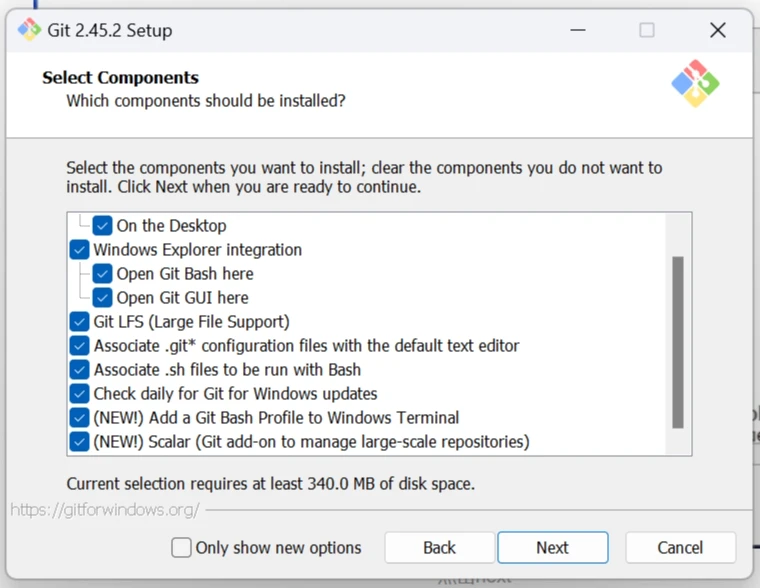The image size is (760, 588).
Task: Click the Git diamond logo in header
Action: pyautogui.click(x=695, y=84)
